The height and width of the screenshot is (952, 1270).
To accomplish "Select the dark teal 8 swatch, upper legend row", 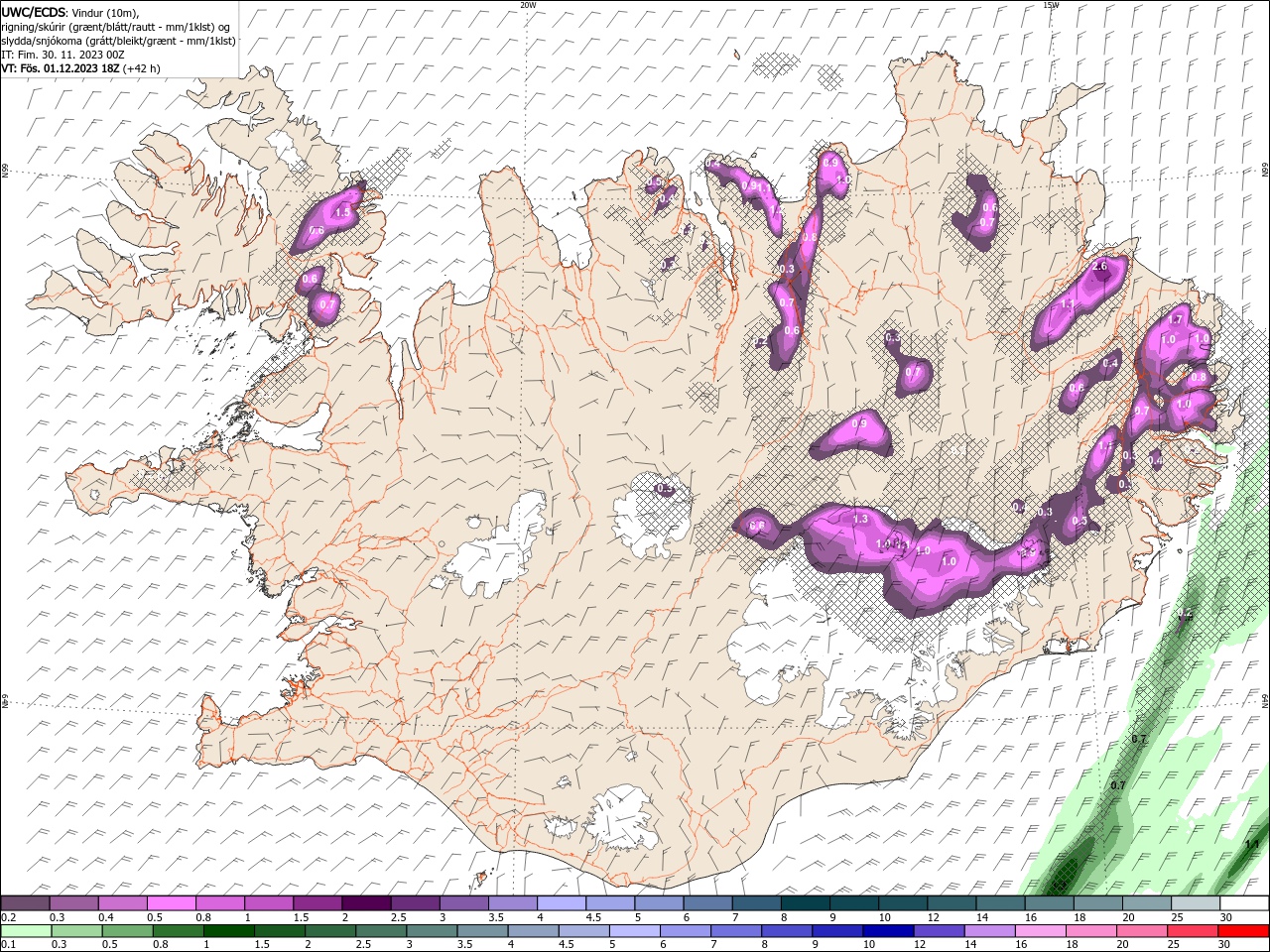I will (806, 902).
